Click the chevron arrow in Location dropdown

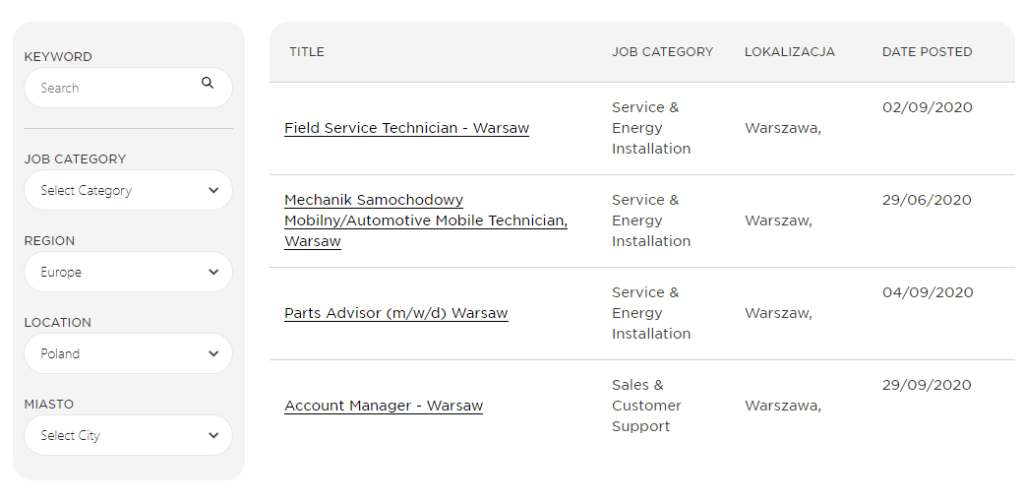213,354
